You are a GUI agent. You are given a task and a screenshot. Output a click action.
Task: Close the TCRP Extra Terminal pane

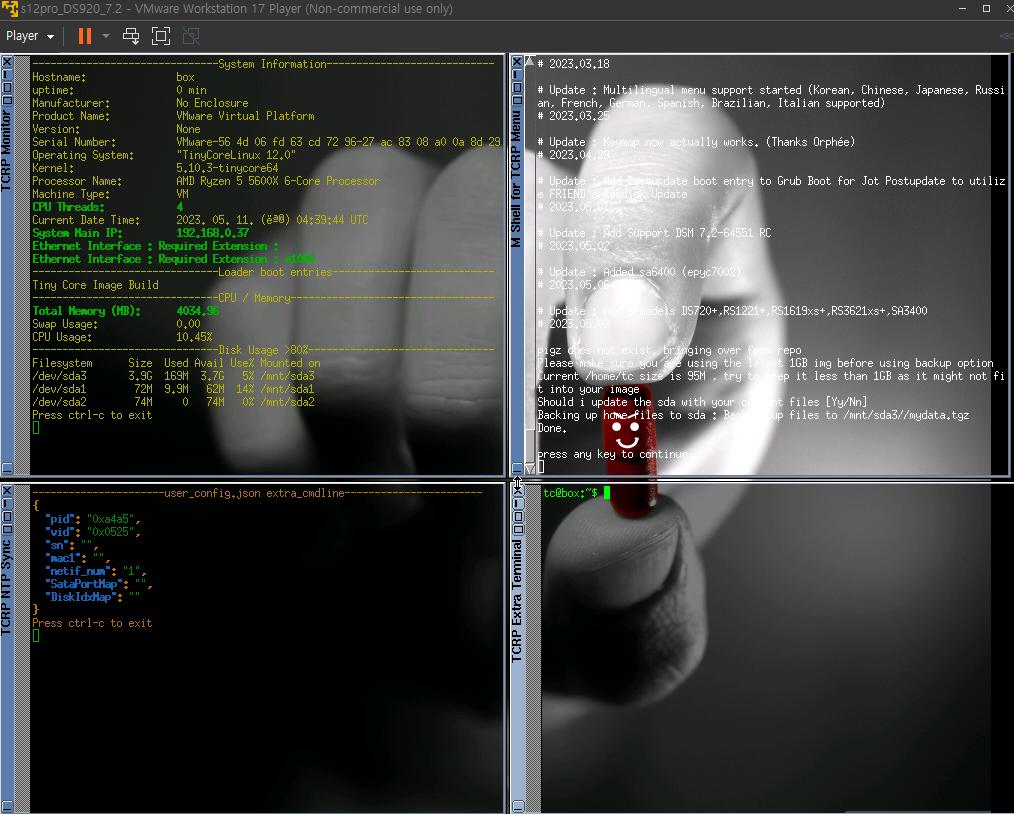coord(517,491)
